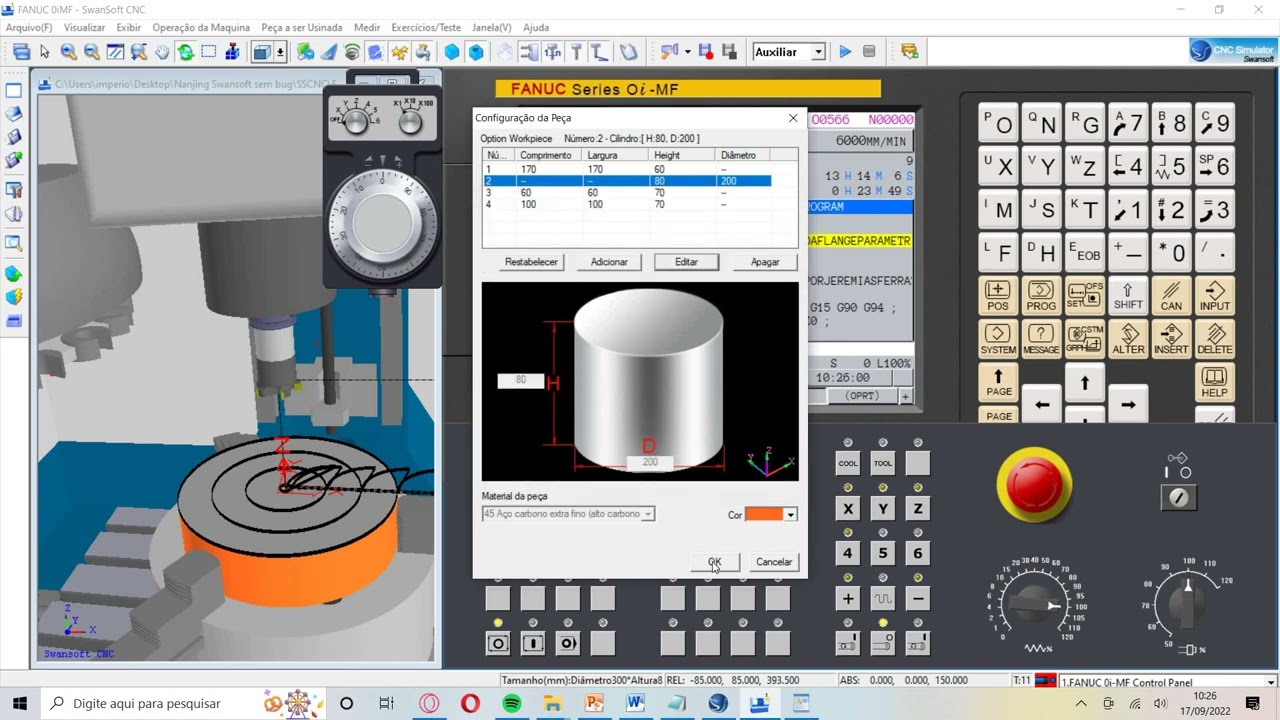Click the height H value field showing 80

coord(521,380)
